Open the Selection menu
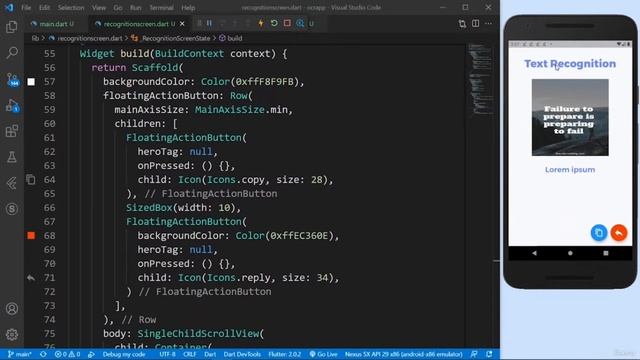Screen dimensions: 640x360 click(71, 7)
